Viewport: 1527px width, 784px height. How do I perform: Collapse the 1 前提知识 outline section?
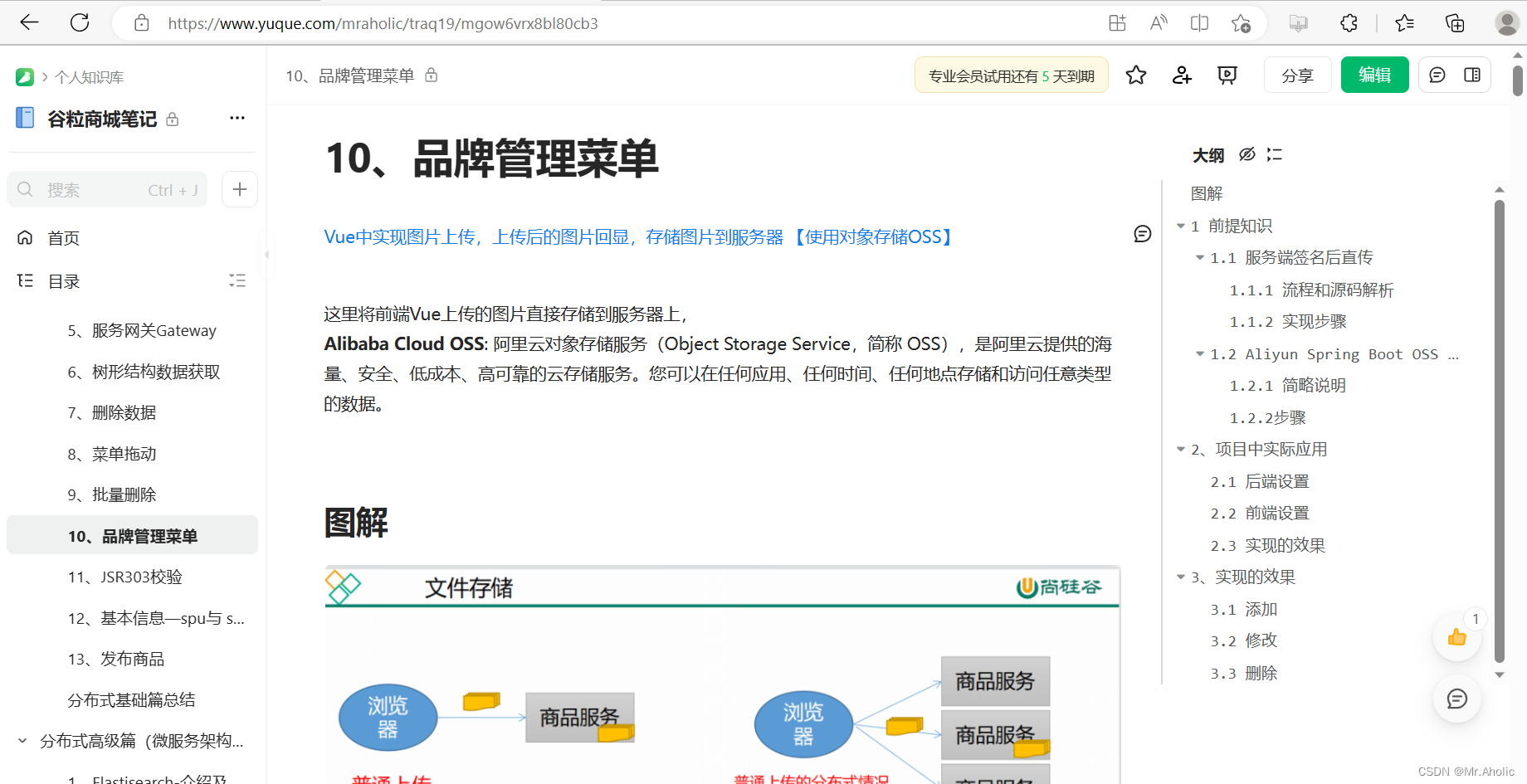pos(1181,225)
